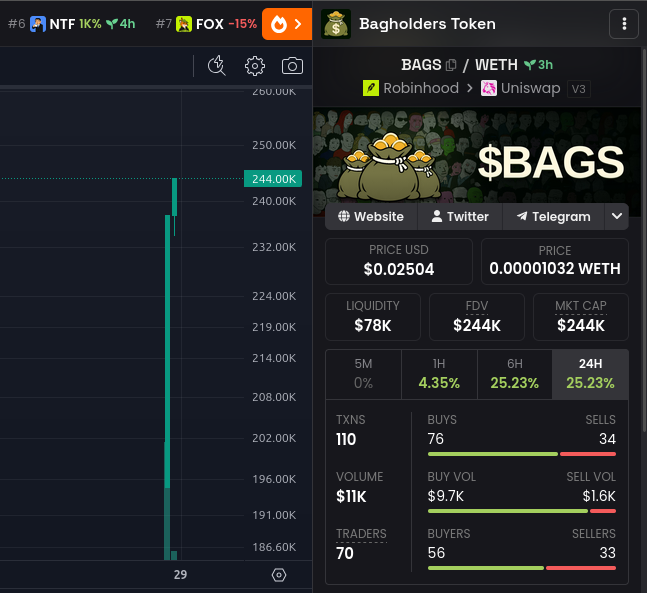Image resolution: width=647 pixels, height=593 pixels.
Task: Click the WETH quote token label
Action: tap(496, 65)
